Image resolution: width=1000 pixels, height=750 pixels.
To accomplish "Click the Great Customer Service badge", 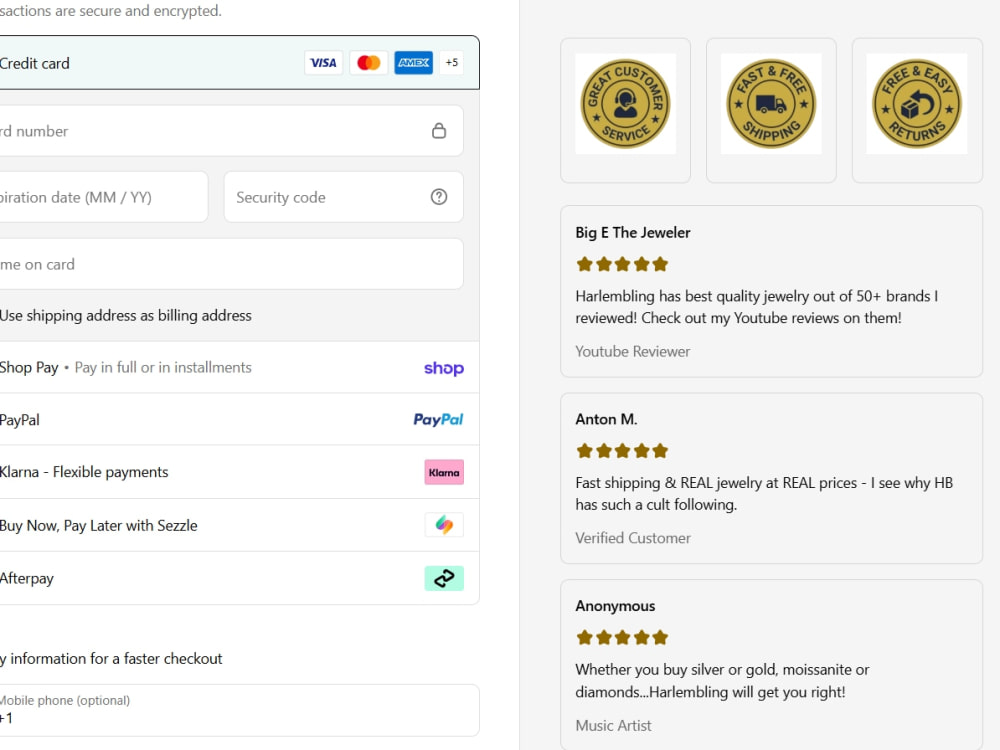I will (x=626, y=104).
